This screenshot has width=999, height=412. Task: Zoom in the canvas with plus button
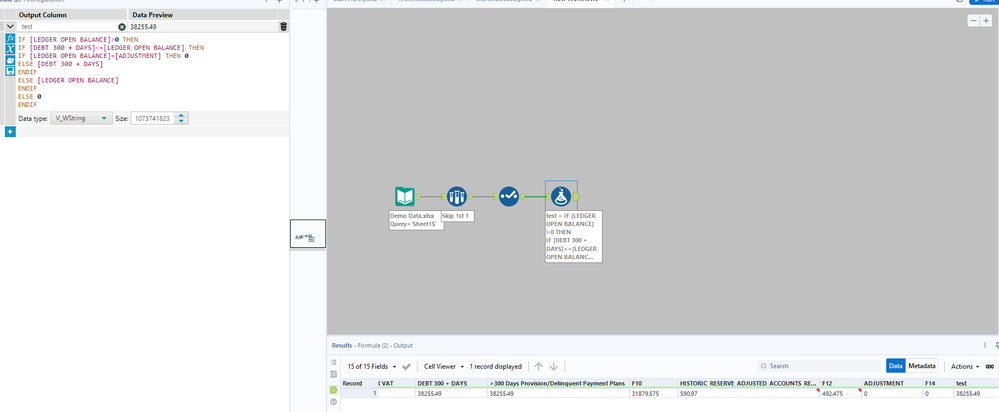coord(986,21)
